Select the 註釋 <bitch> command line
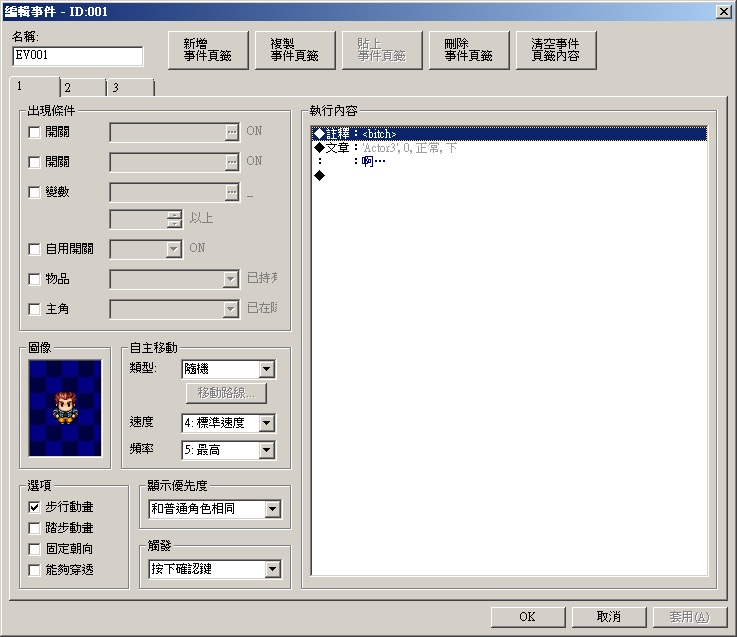This screenshot has width=737, height=637. 509,134
